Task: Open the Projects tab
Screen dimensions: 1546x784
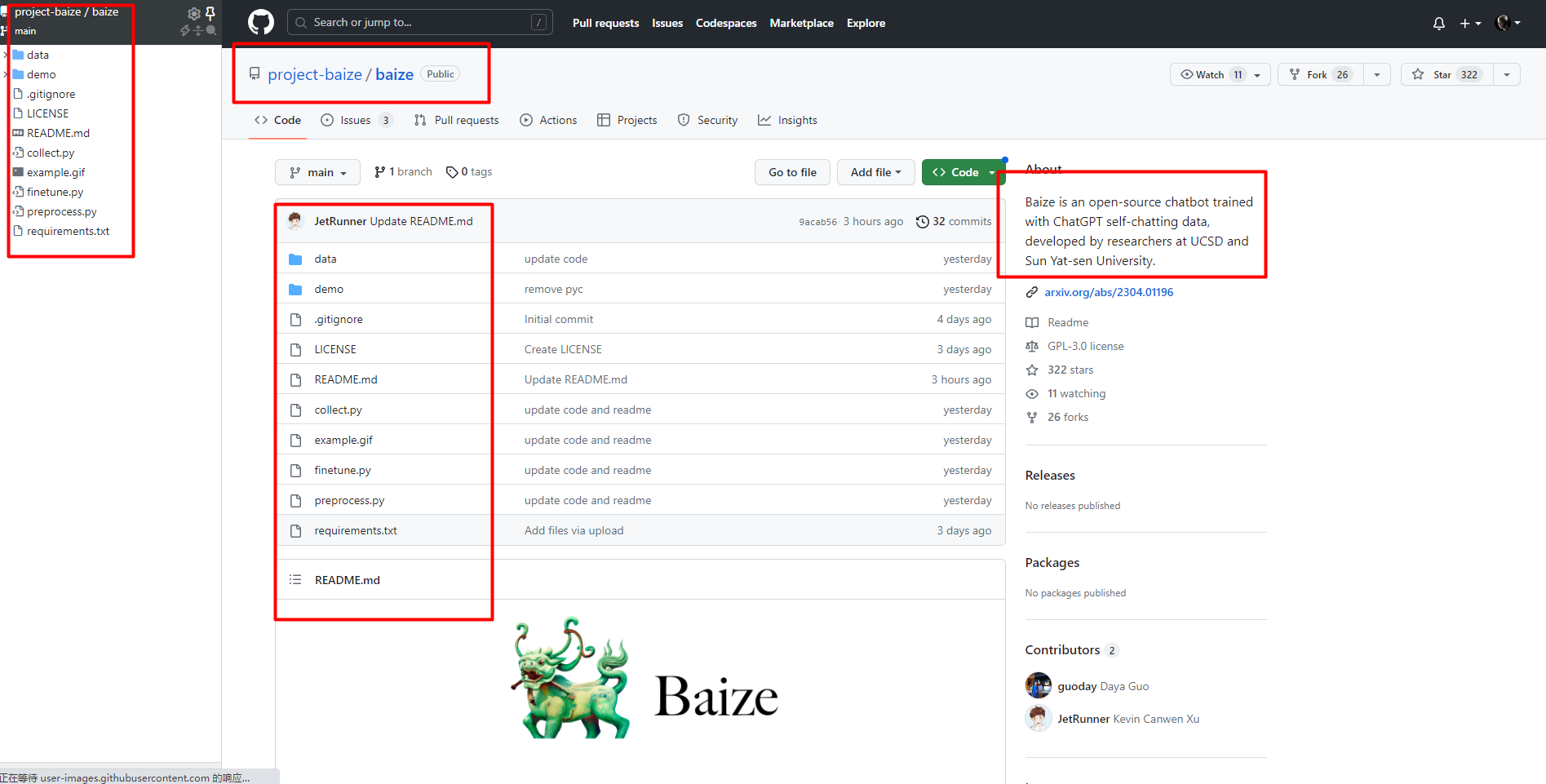Action: (627, 120)
